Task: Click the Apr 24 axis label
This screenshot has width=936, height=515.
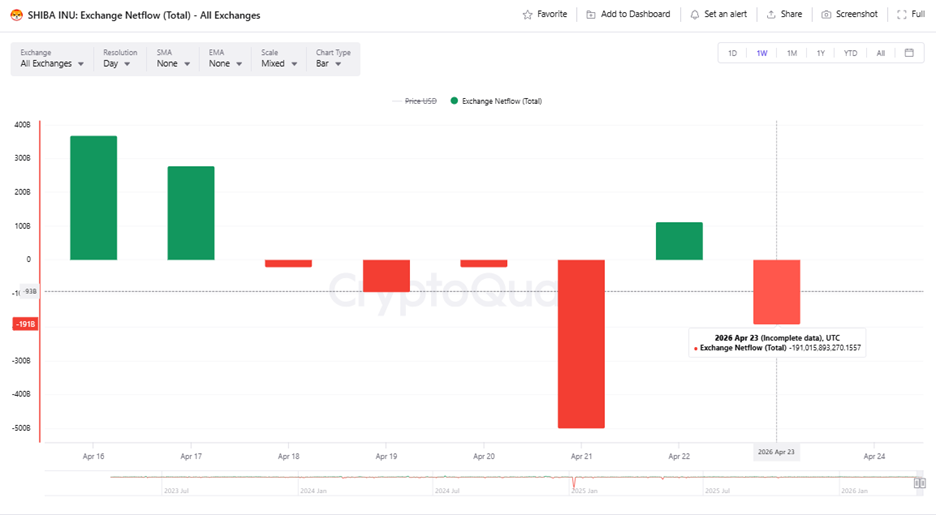Action: tap(875, 457)
